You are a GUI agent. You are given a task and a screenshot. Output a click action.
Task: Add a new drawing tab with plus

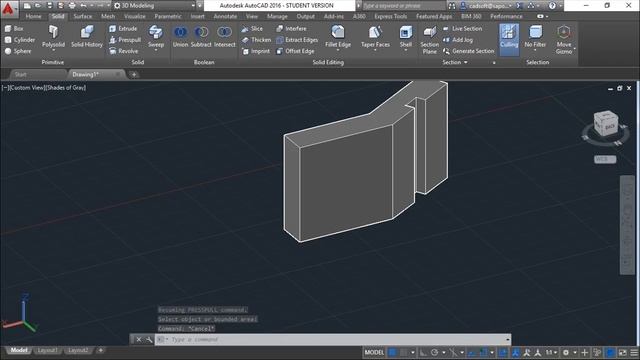pos(134,75)
